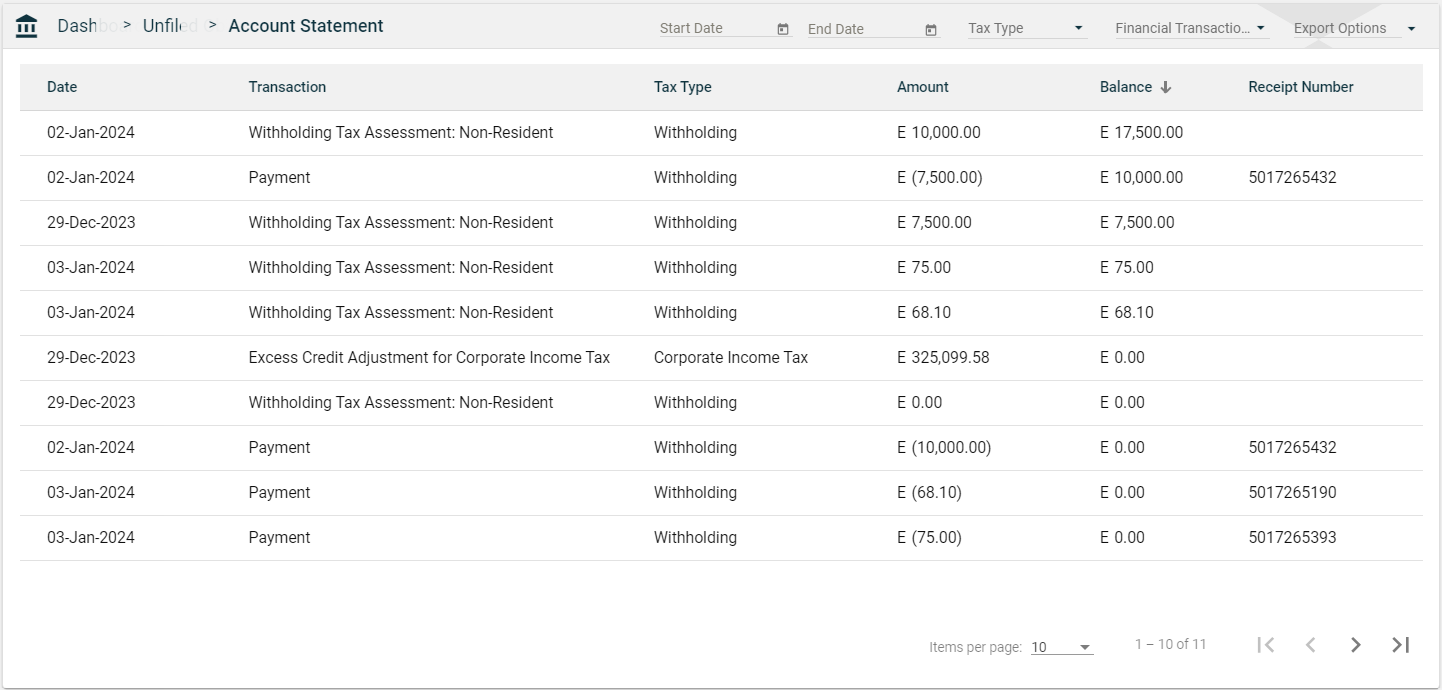
Task: Click into the Start Date field
Action: point(715,28)
